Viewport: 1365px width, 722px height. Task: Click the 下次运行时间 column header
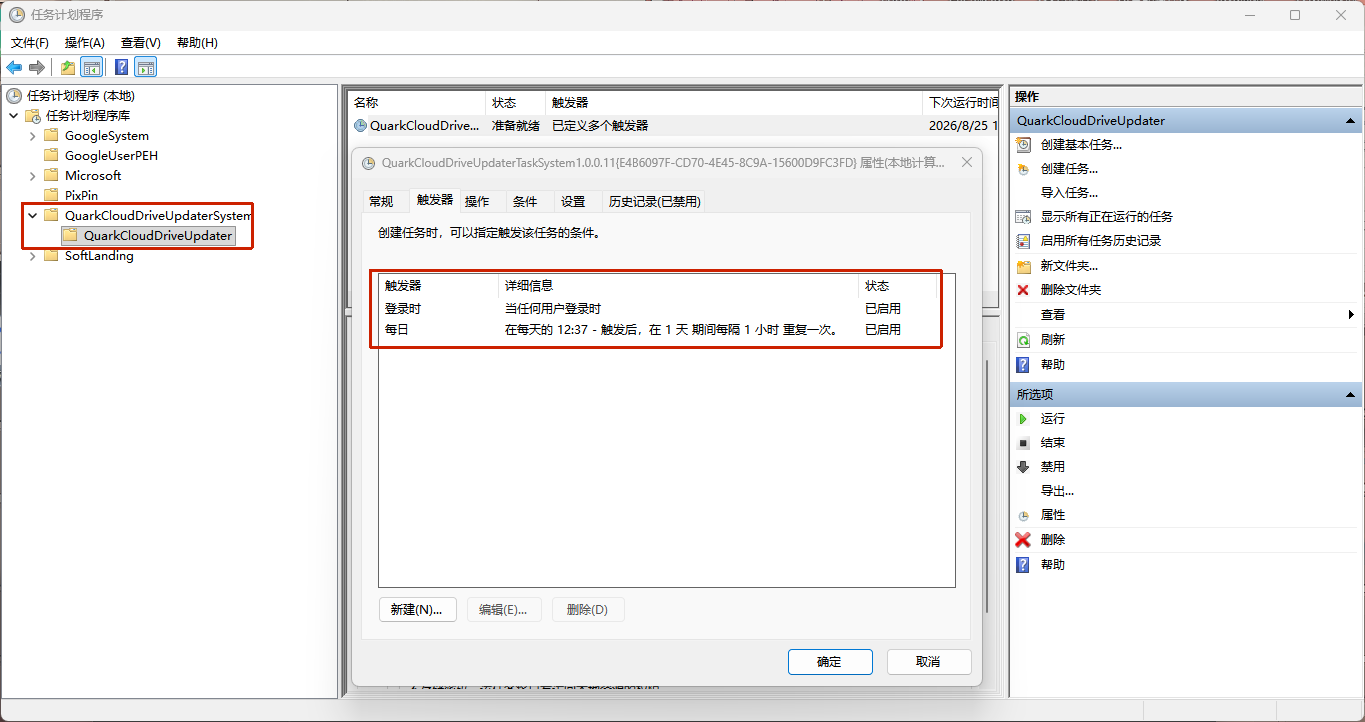(x=961, y=103)
